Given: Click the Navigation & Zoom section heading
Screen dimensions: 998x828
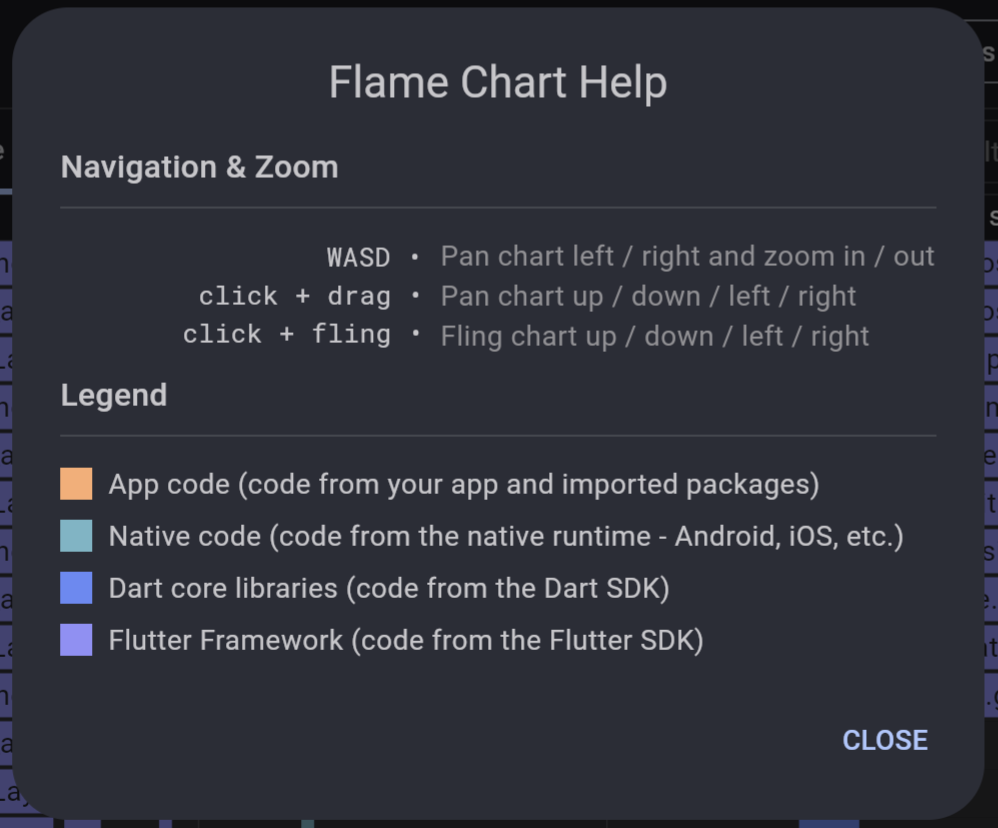Looking at the screenshot, I should point(200,167).
